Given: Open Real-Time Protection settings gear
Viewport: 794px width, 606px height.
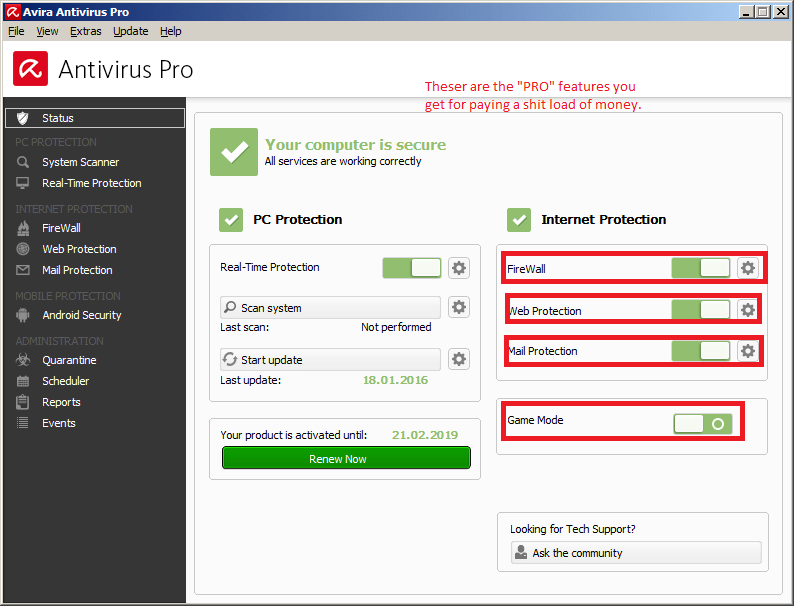Looking at the screenshot, I should (459, 268).
